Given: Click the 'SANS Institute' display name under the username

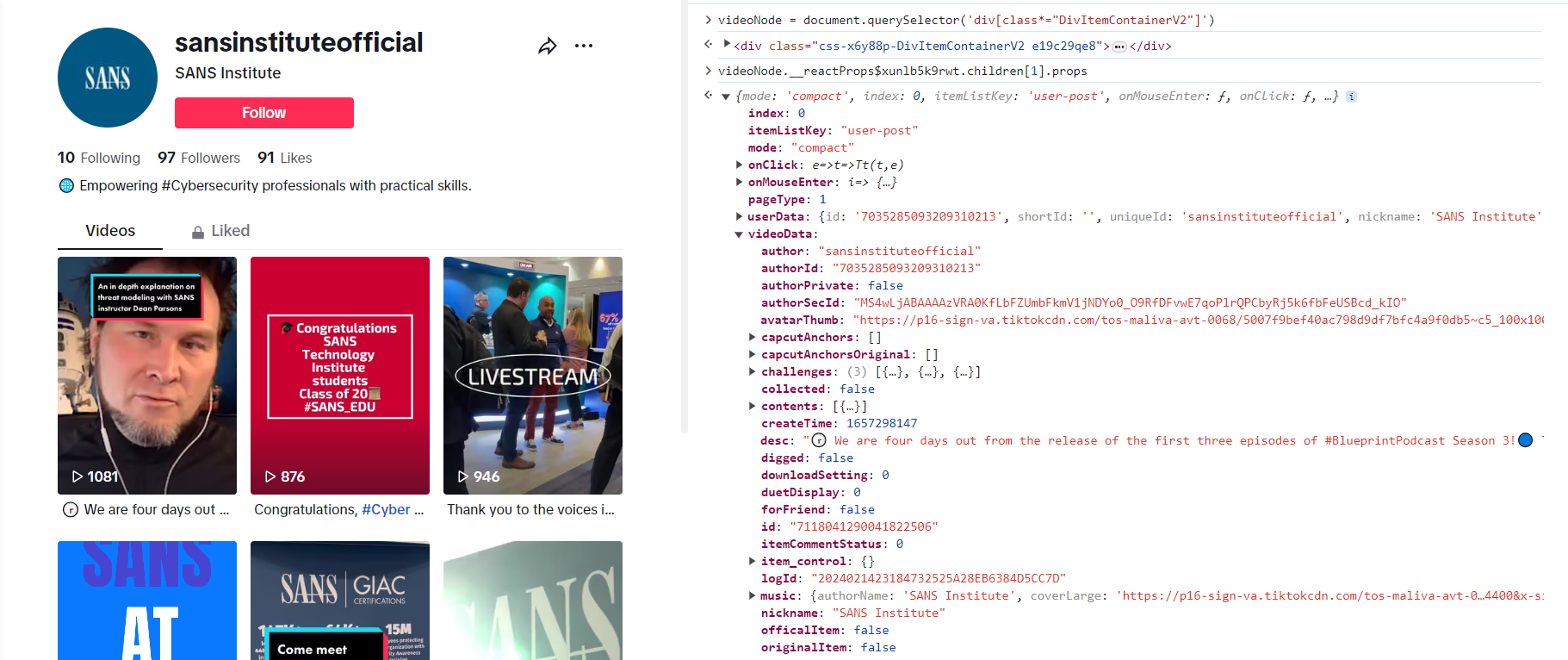Looking at the screenshot, I should 228,73.
